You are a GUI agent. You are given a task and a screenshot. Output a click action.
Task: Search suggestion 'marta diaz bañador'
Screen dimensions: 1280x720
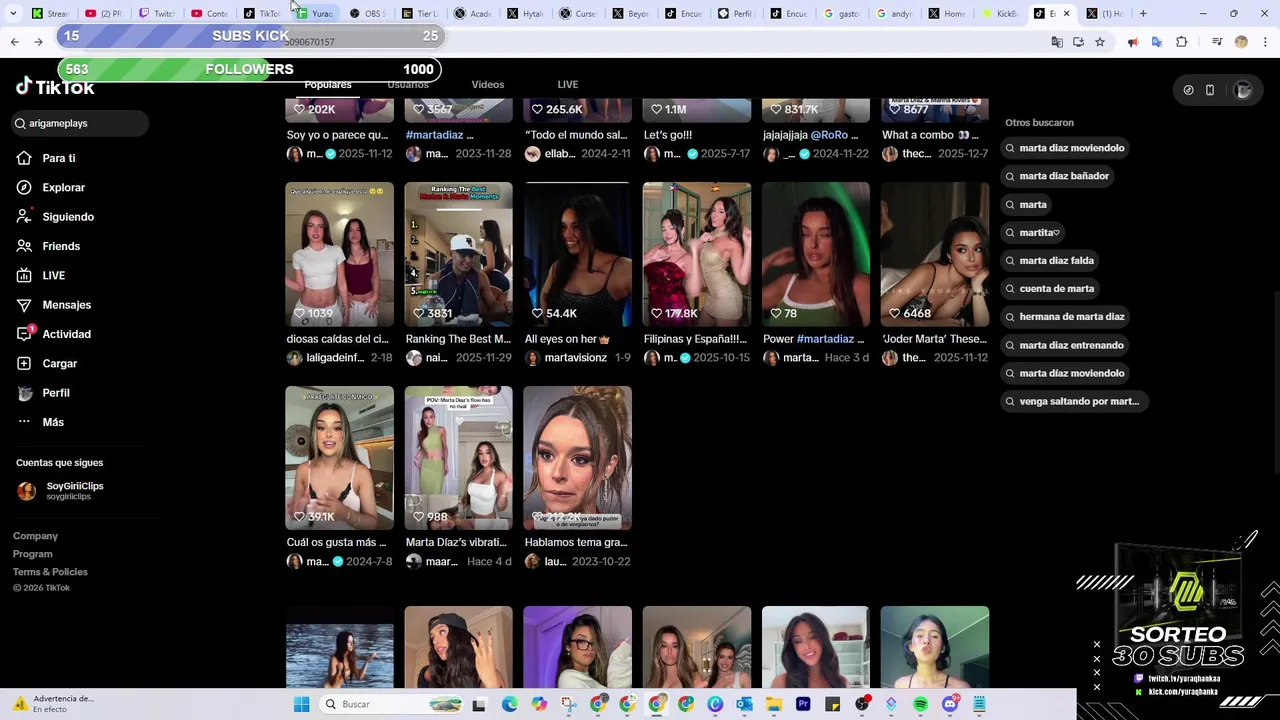click(x=1057, y=176)
